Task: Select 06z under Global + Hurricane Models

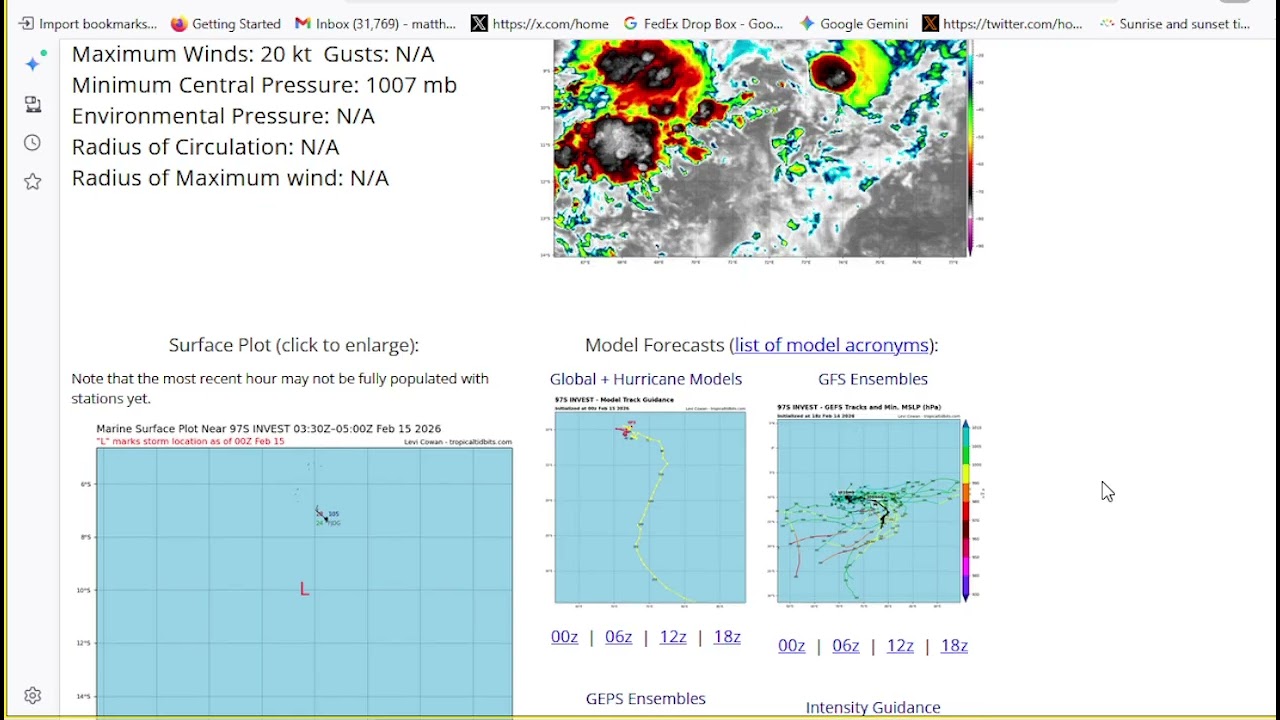Action: click(618, 637)
